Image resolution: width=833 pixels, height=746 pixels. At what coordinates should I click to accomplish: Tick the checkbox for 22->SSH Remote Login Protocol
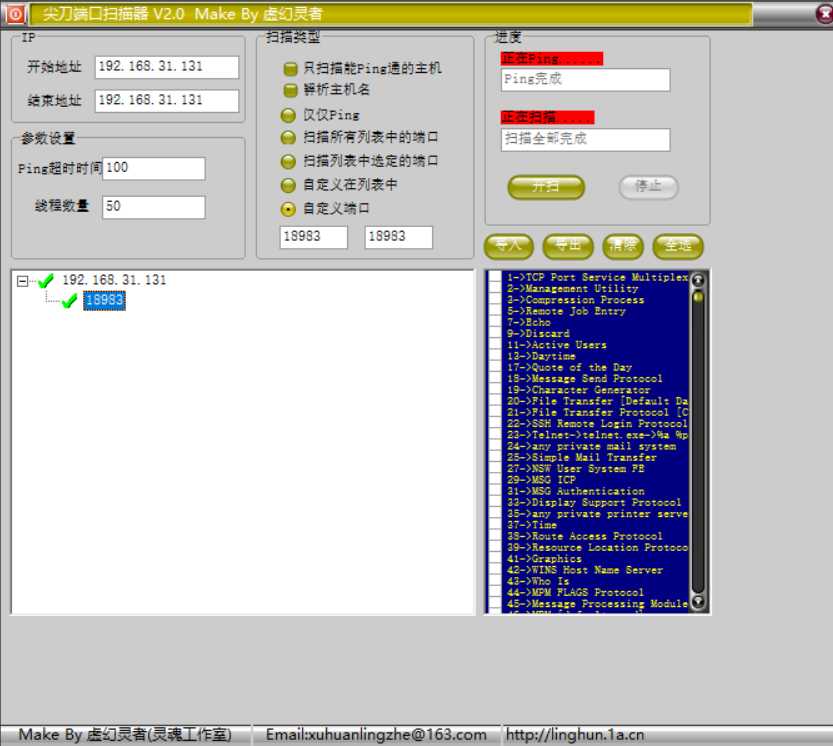pos(495,423)
